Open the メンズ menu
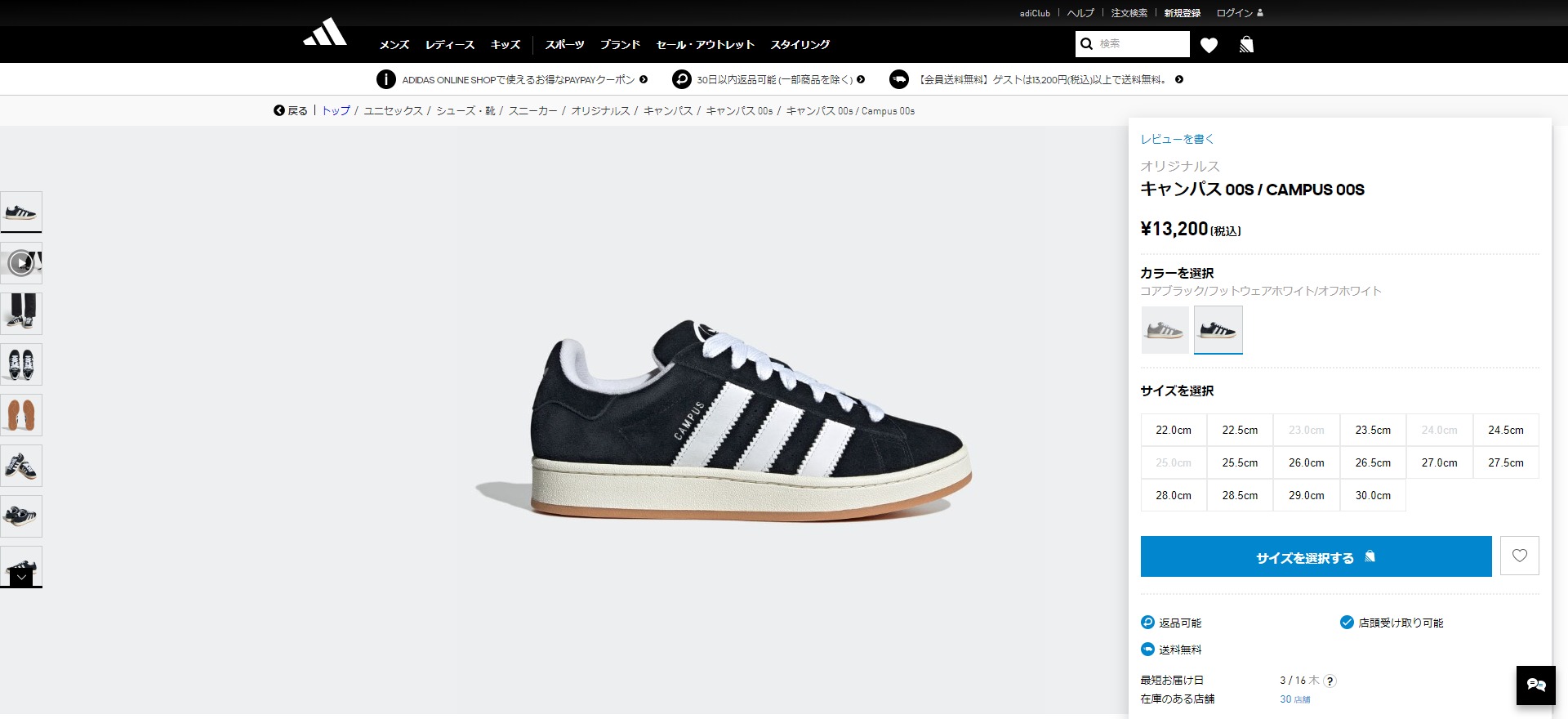The height and width of the screenshot is (719, 1568). (394, 45)
